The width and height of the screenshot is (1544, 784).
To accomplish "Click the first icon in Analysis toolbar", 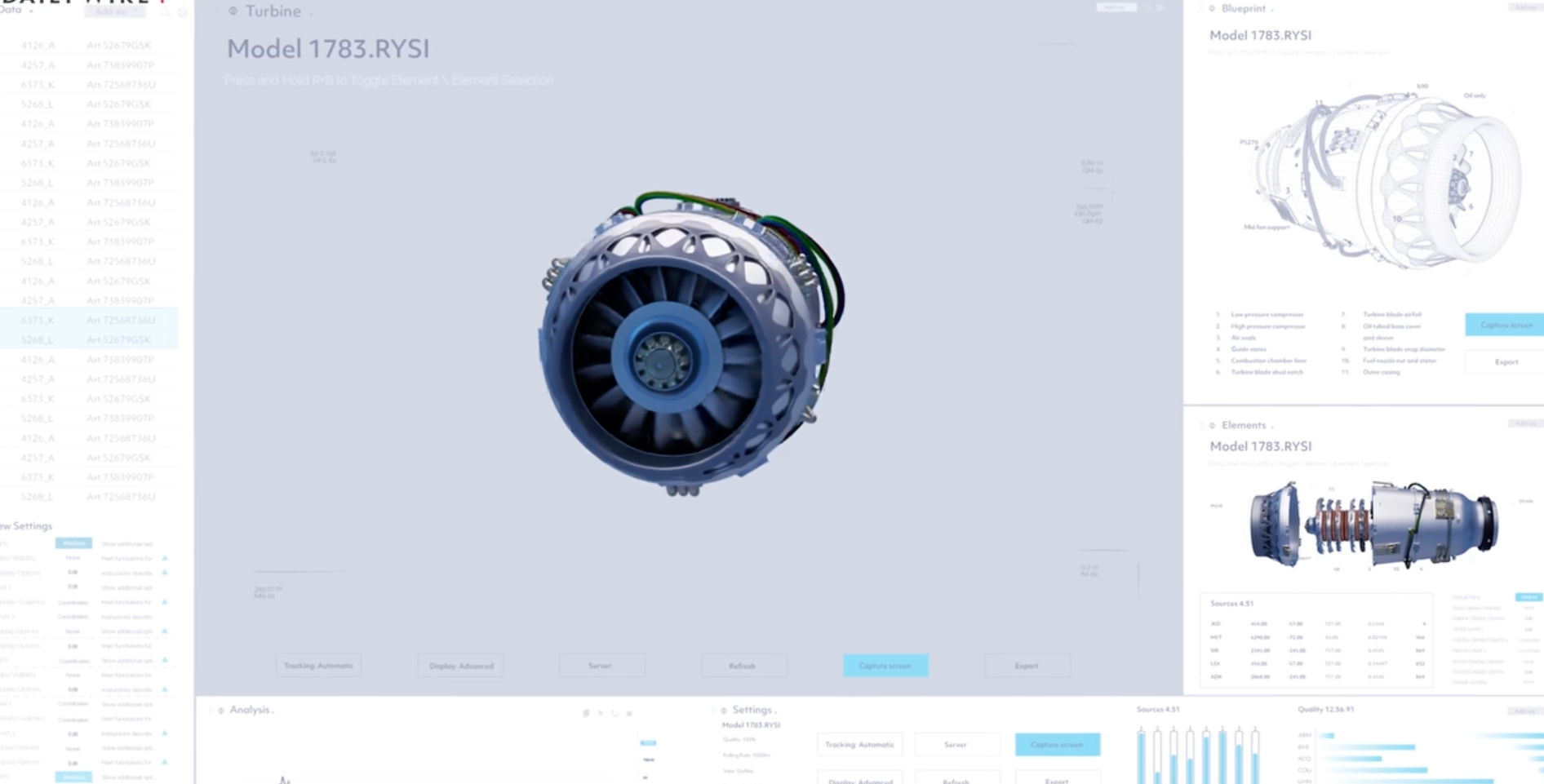I will point(586,713).
